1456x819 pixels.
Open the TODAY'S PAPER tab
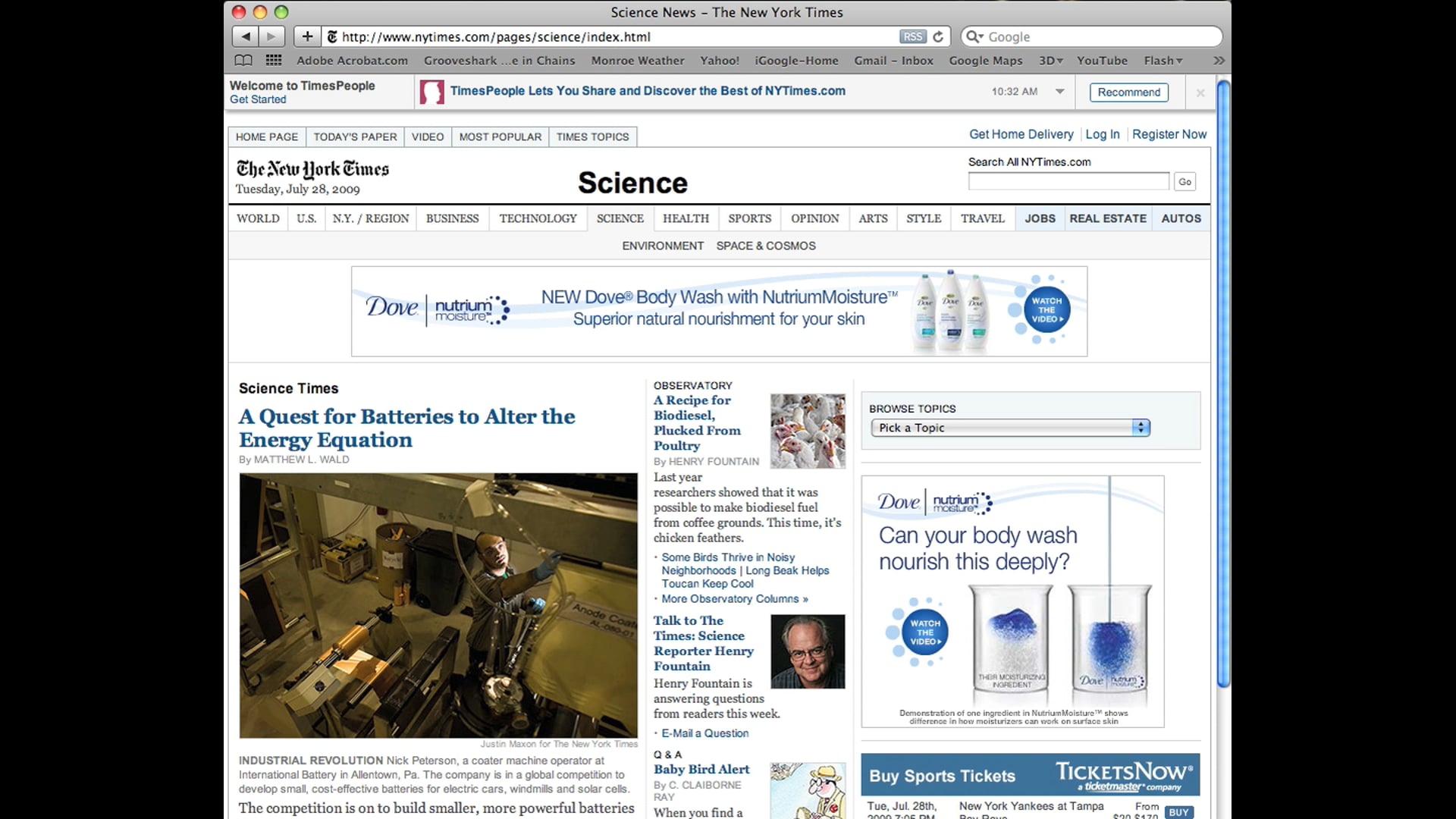(x=355, y=136)
